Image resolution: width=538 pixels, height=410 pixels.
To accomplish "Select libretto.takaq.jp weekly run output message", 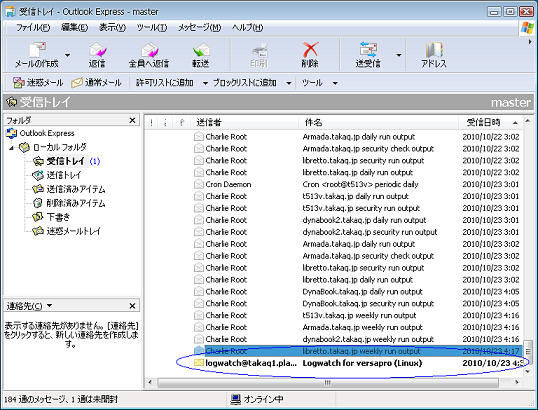I will pos(357,351).
